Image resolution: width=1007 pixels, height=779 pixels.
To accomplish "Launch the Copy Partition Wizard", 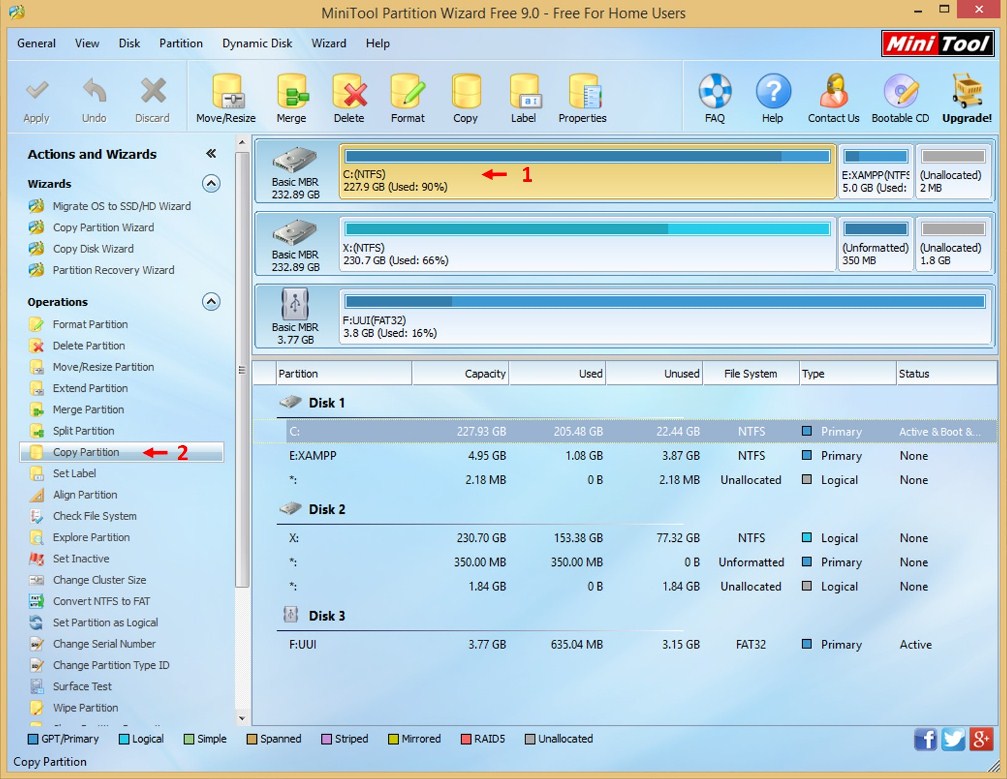I will pyautogui.click(x=103, y=227).
